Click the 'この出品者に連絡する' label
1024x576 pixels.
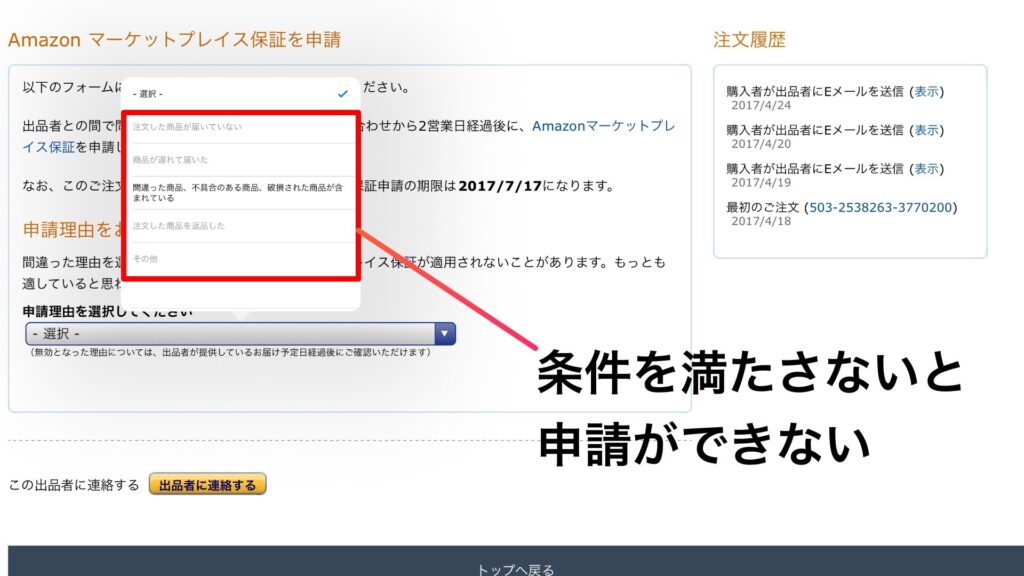[x=74, y=485]
